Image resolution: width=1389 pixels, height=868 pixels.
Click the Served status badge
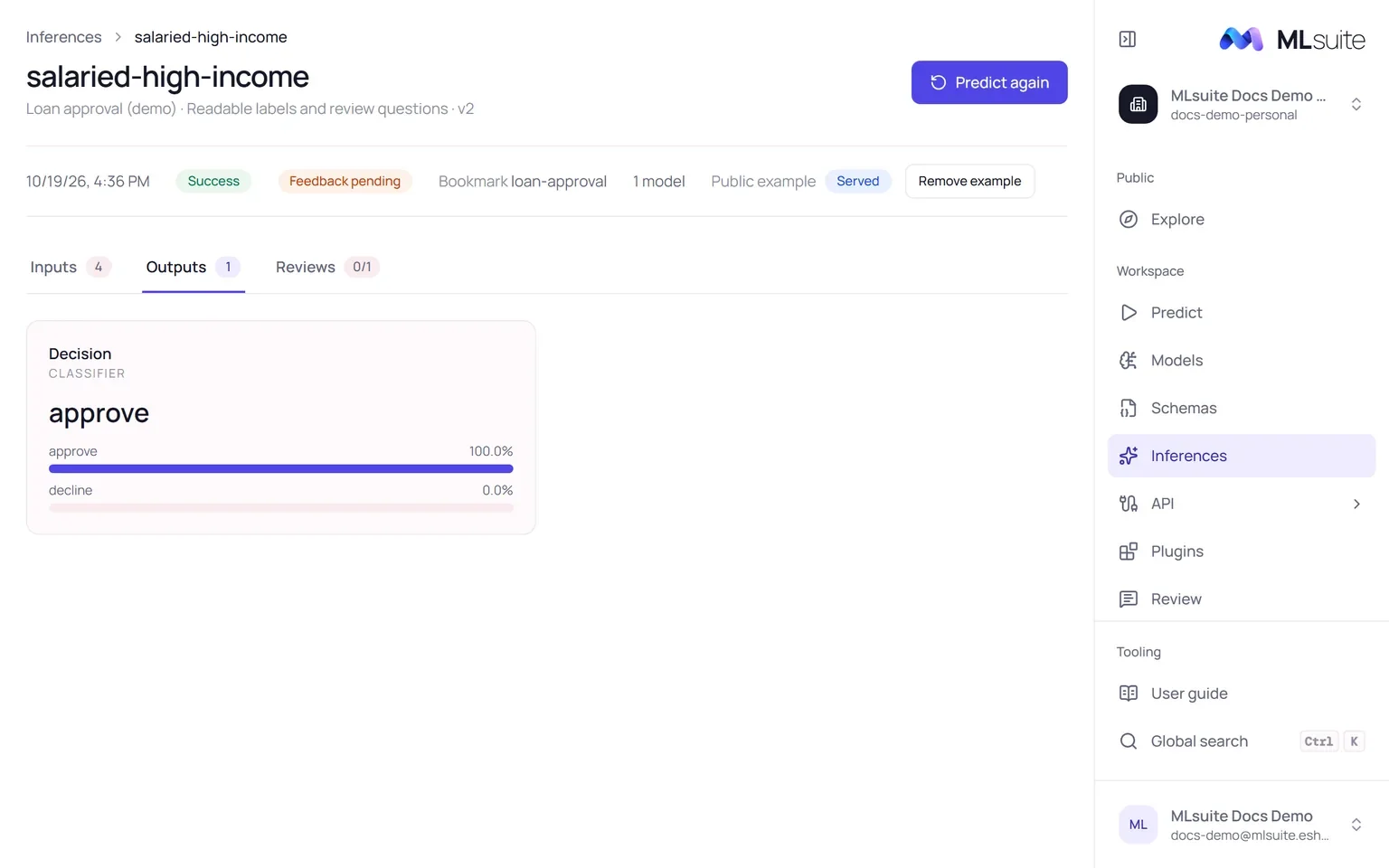click(x=857, y=181)
